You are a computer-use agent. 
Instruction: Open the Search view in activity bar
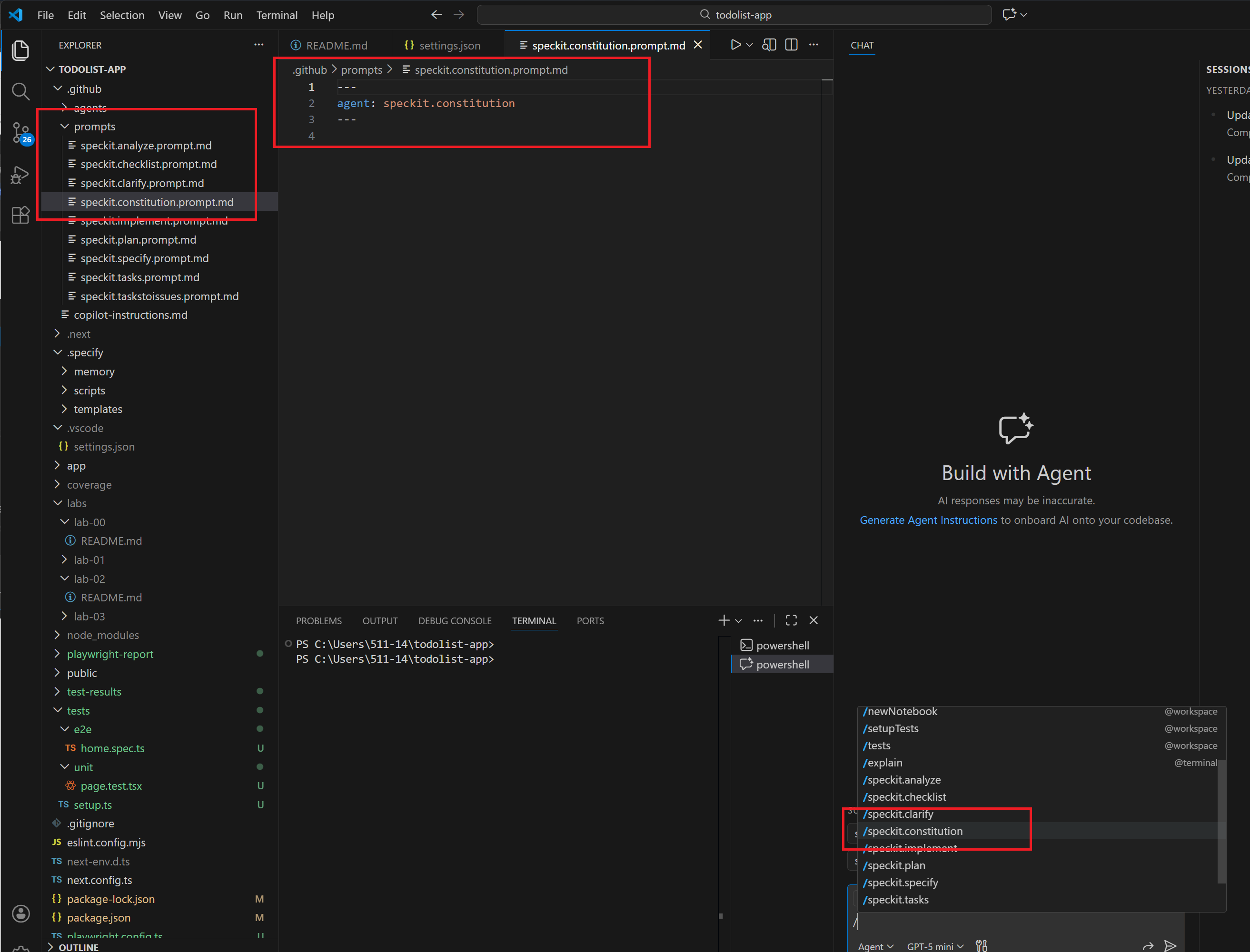[x=20, y=91]
